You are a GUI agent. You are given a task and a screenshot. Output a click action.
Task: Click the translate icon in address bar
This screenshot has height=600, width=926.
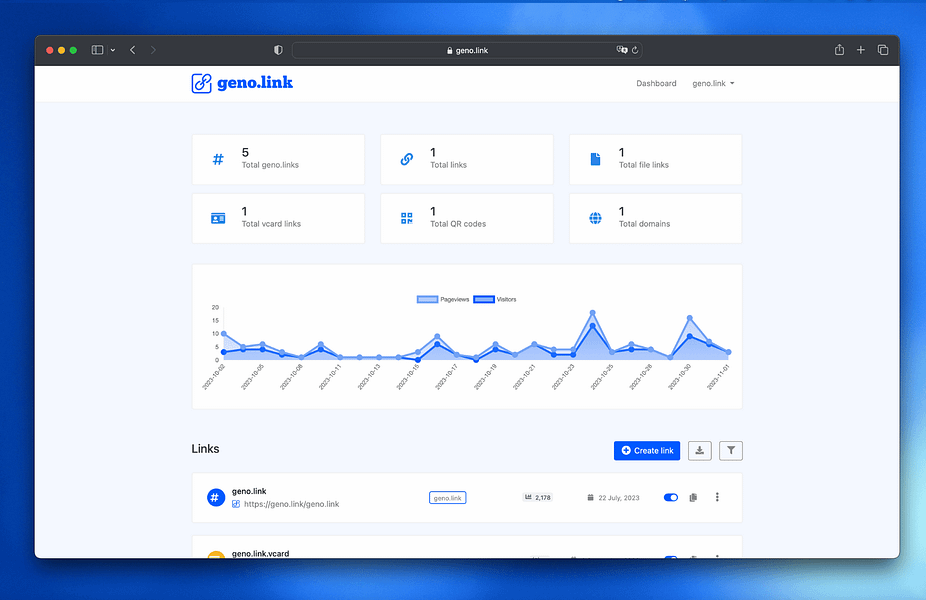click(622, 50)
